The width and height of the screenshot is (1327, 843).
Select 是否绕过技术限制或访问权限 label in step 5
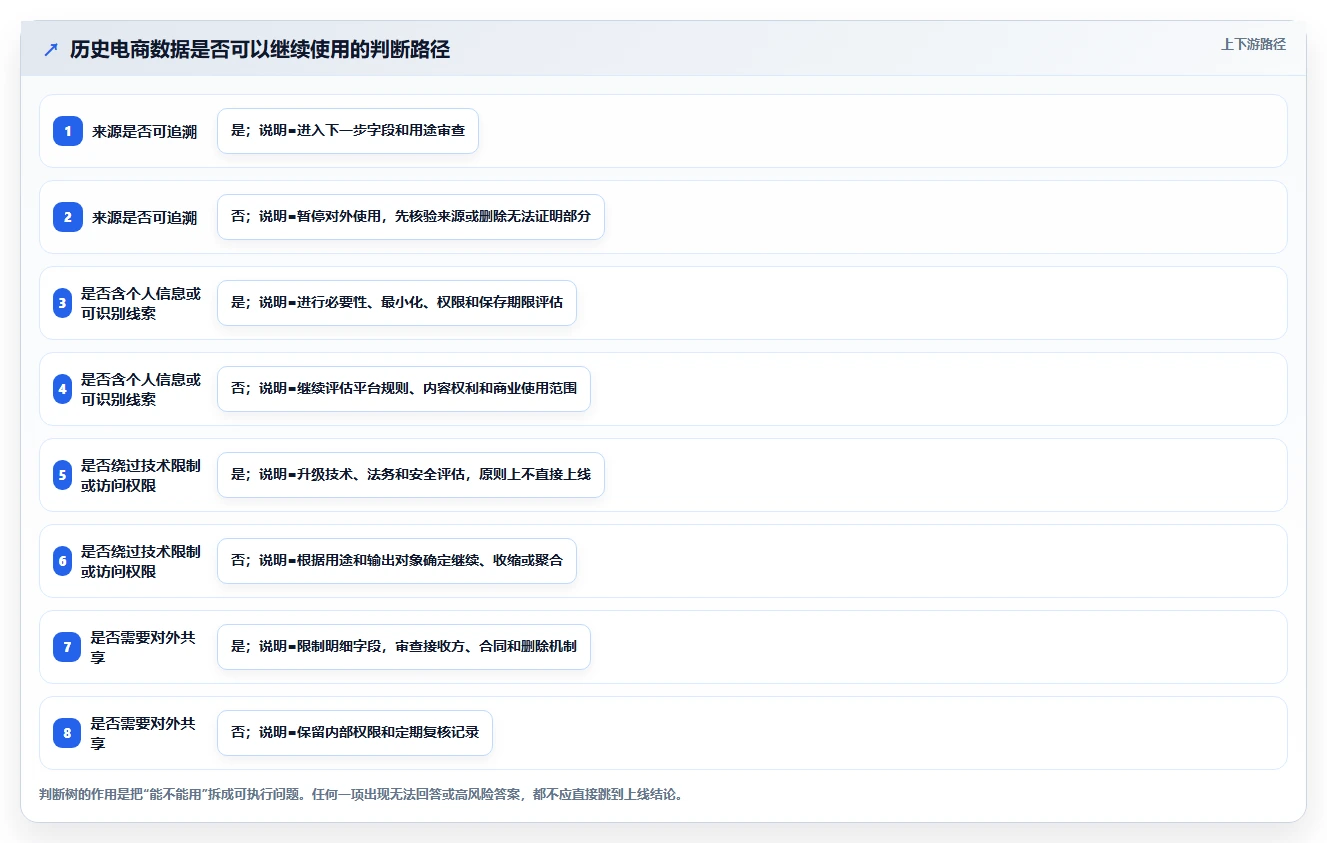[x=141, y=475]
